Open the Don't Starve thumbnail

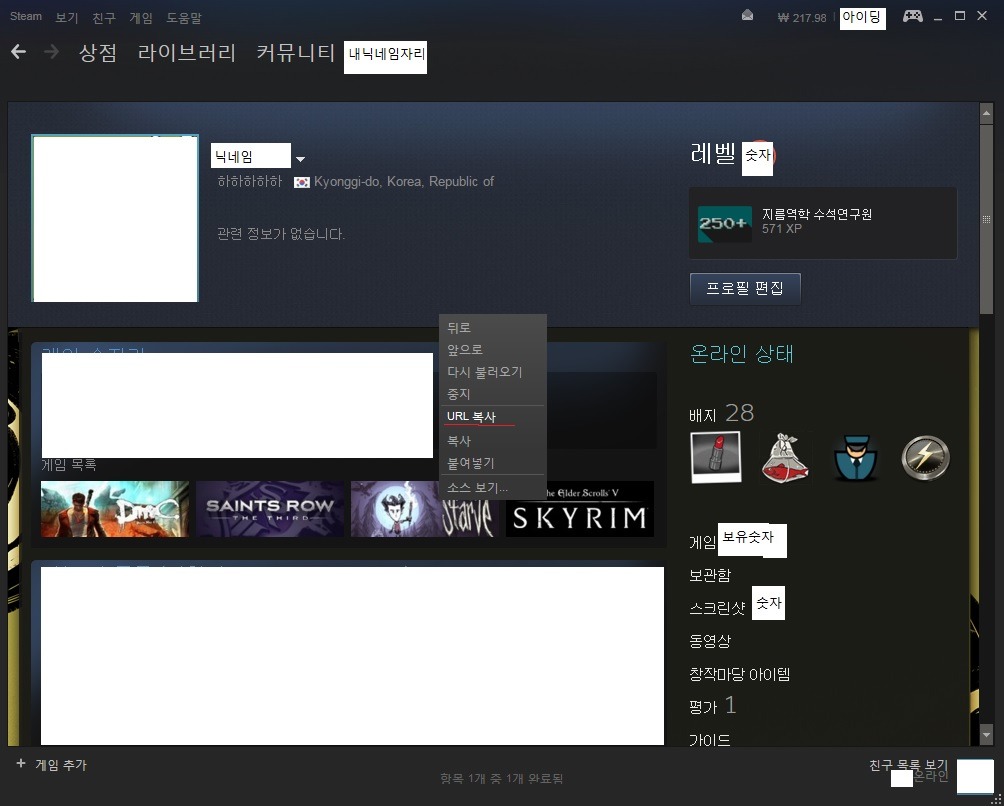coord(424,509)
